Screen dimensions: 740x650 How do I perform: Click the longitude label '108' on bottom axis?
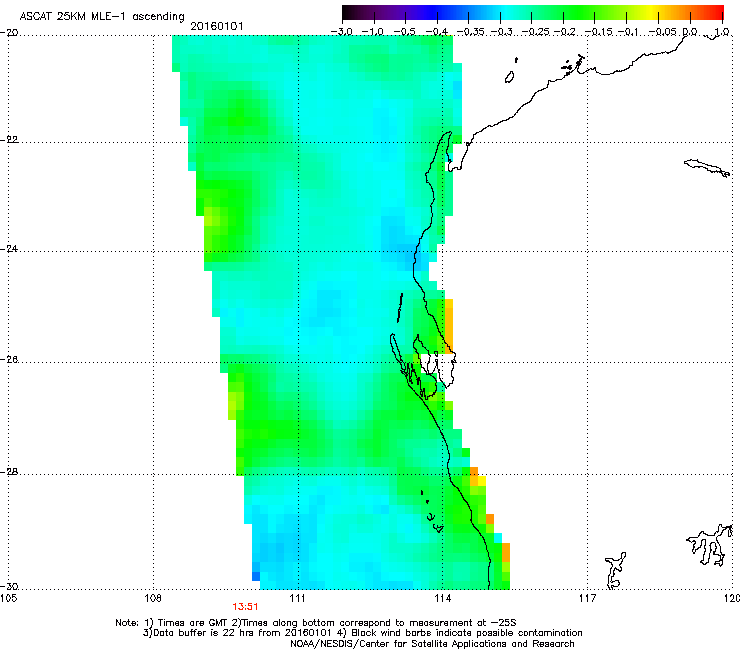pyautogui.click(x=153, y=599)
